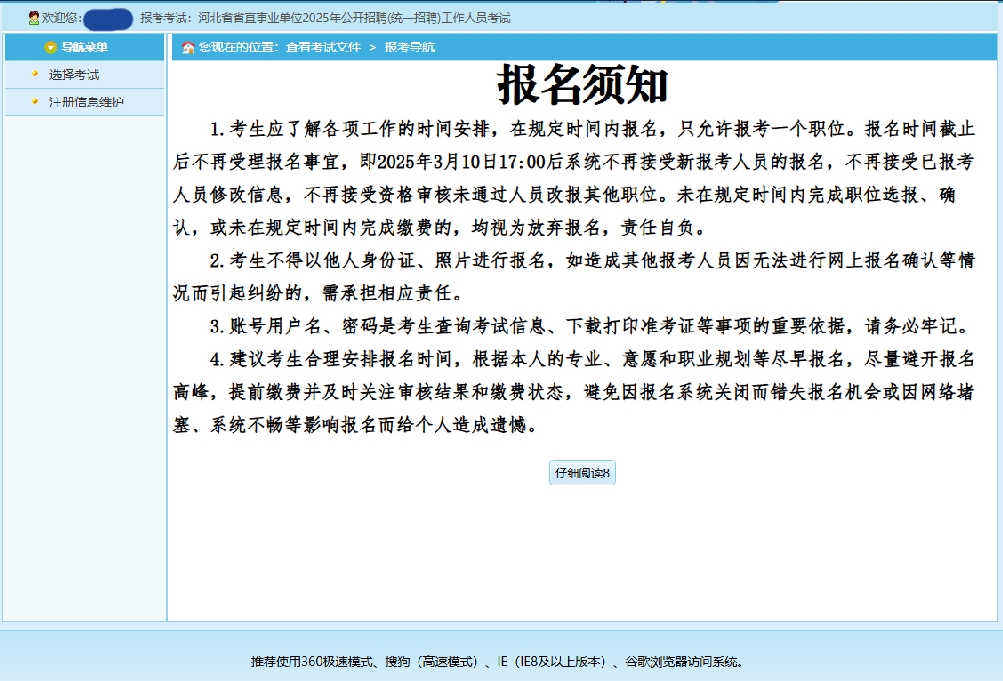Click the redacted username in the top bar

pos(108,18)
